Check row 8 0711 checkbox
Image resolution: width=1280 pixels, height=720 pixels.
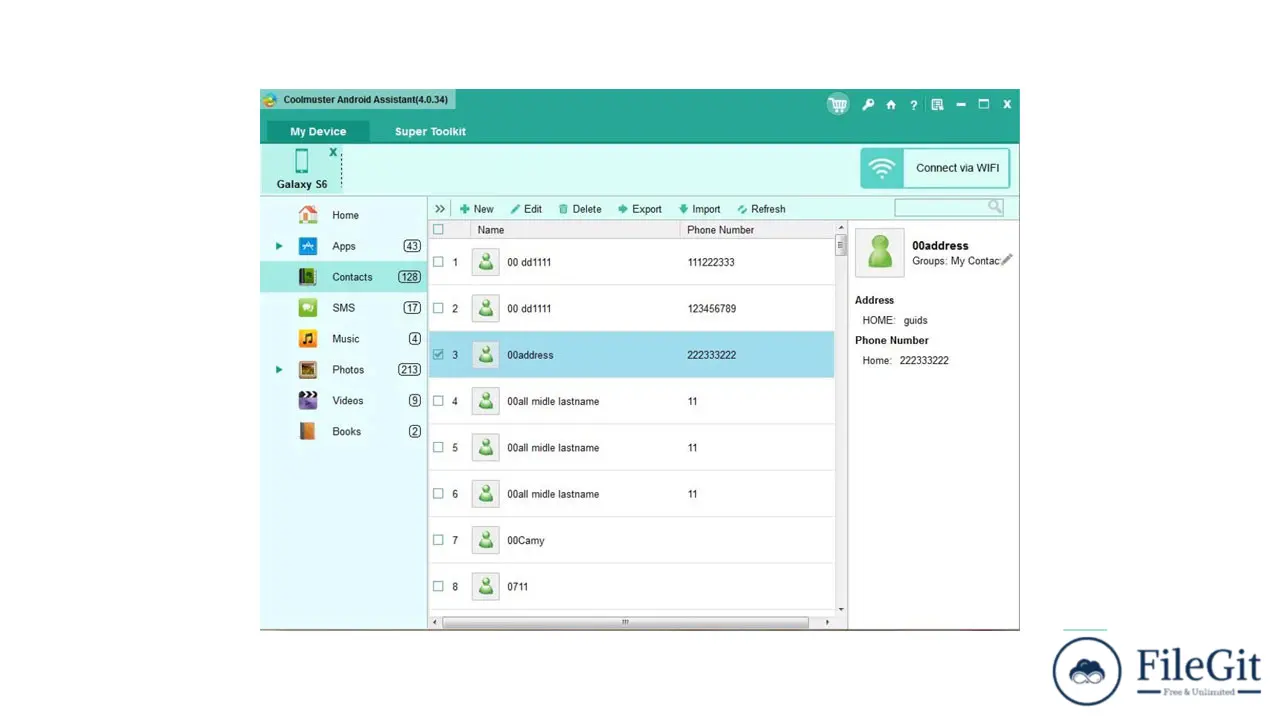(438, 586)
